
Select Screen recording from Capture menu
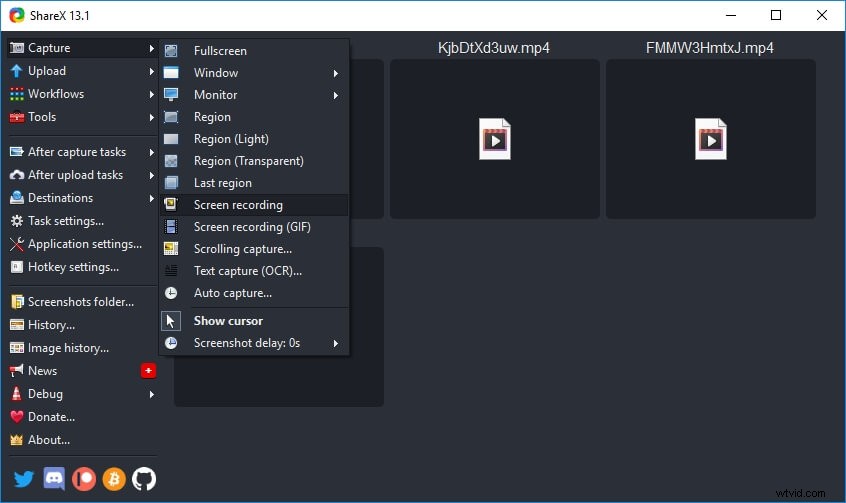pos(238,205)
